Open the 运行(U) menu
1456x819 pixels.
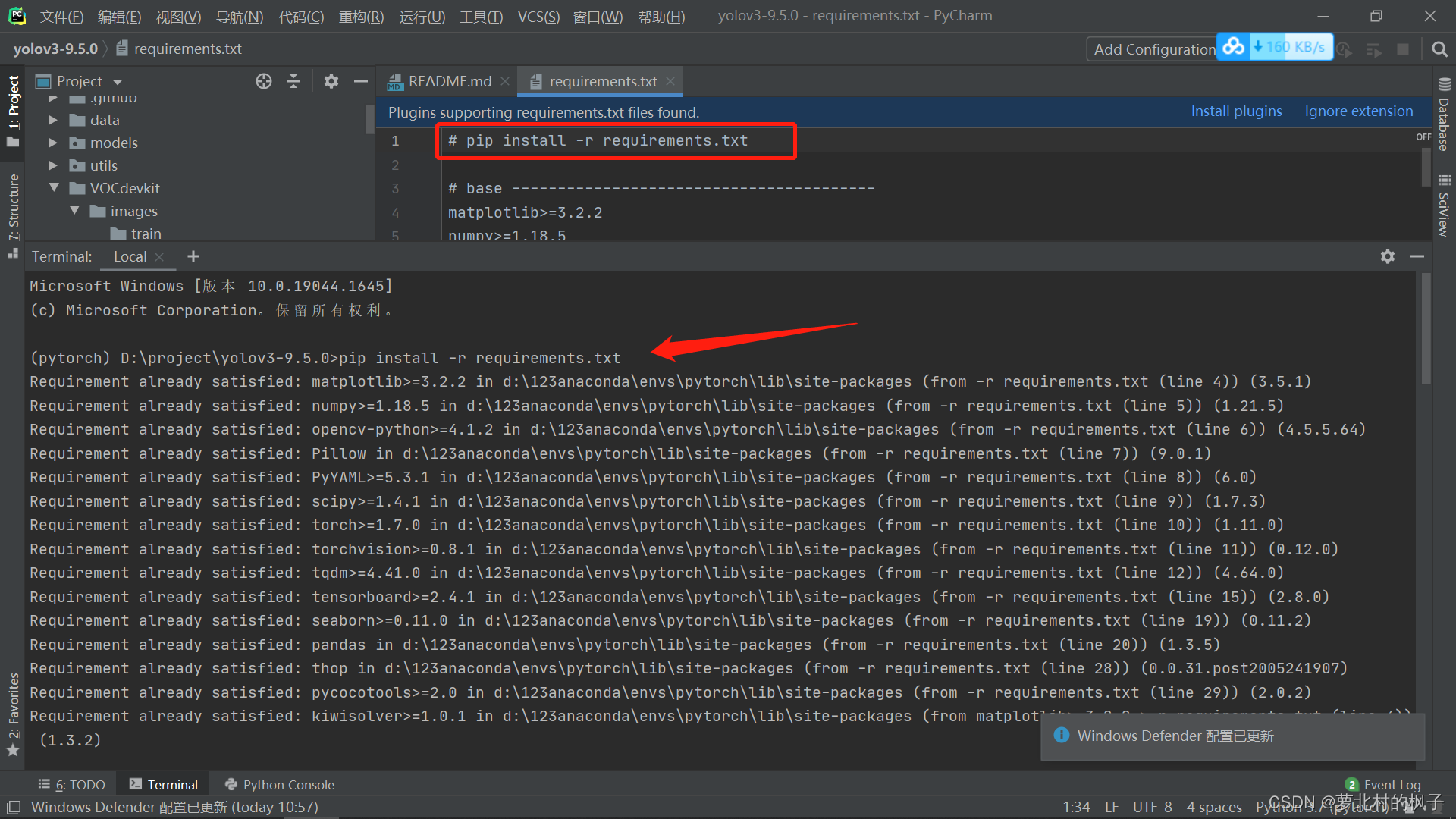(x=422, y=17)
